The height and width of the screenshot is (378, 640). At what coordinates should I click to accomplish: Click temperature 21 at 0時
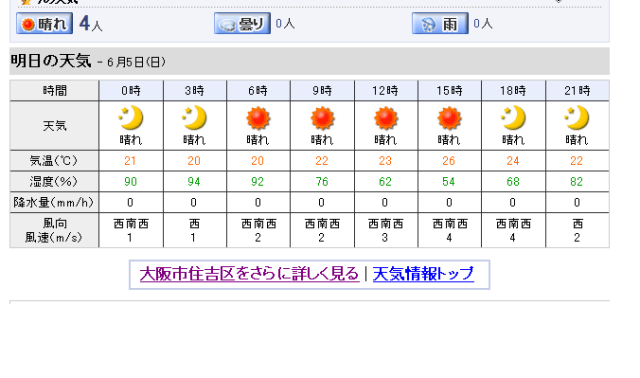(x=130, y=161)
